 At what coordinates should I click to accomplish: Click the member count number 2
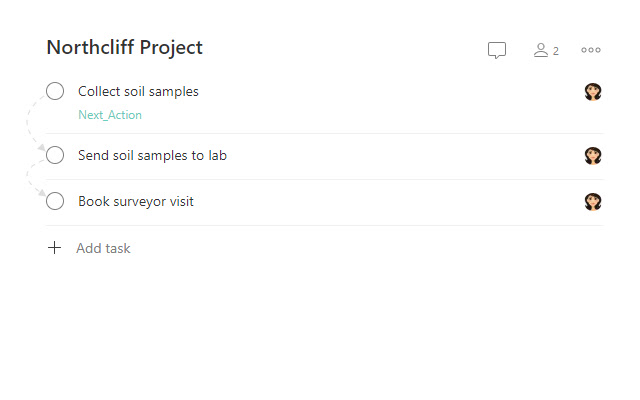[x=556, y=51]
